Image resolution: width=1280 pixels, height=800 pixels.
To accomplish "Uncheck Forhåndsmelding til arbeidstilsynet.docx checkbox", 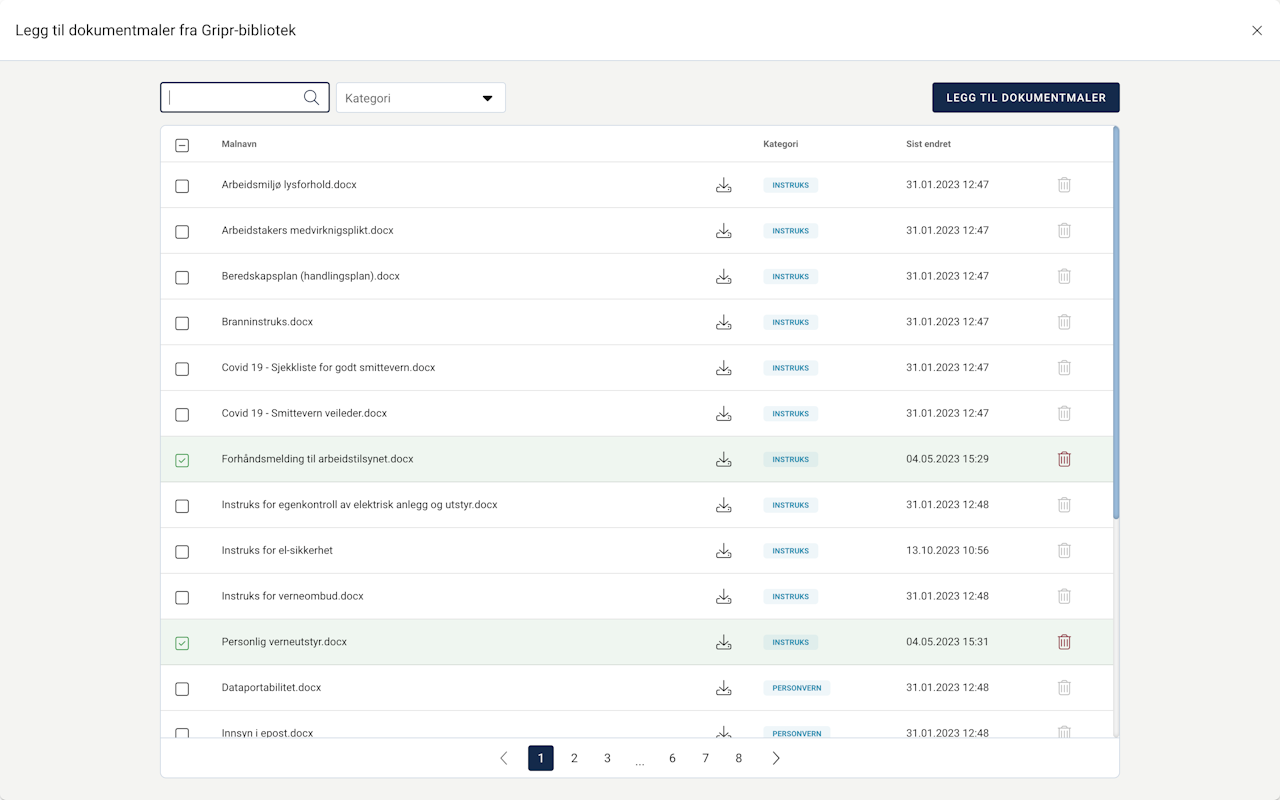I will [182, 460].
